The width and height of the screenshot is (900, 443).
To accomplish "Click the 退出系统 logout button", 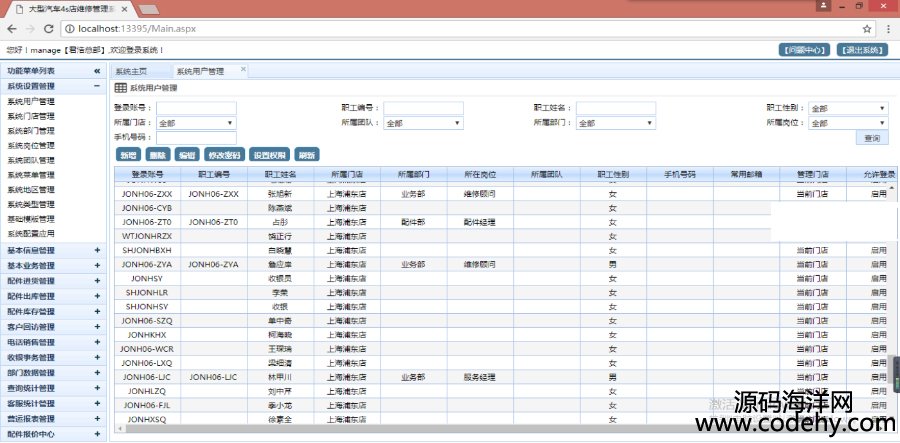I will [861, 49].
